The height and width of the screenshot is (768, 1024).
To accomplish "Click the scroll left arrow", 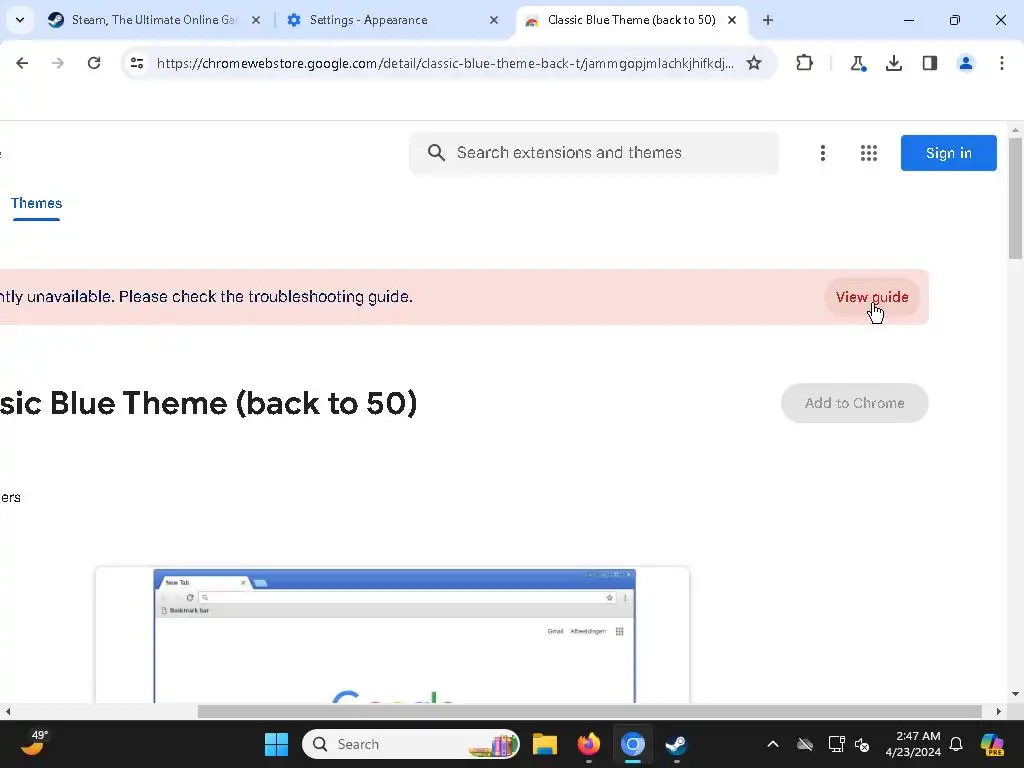I will tap(8, 711).
